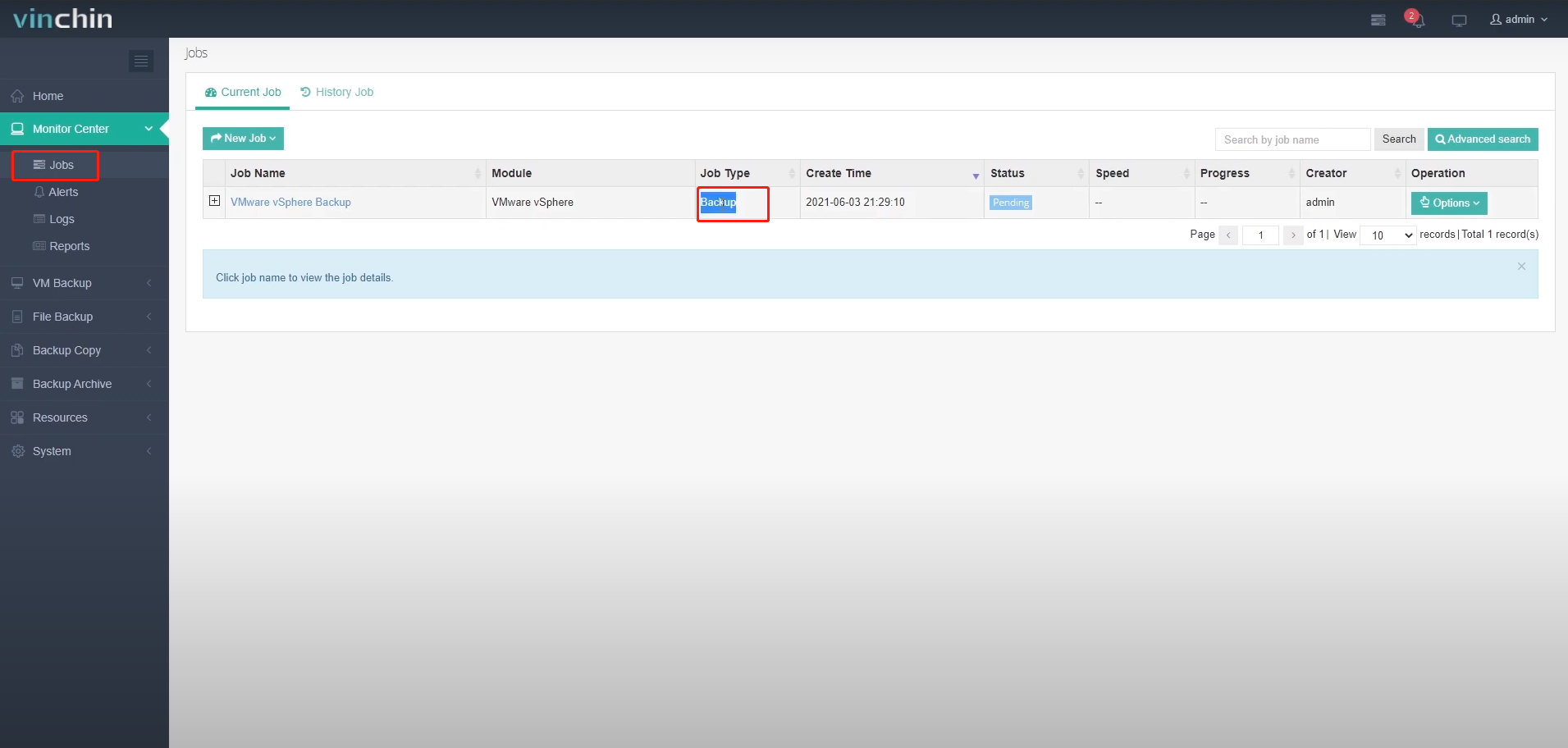The height and width of the screenshot is (748, 1568).
Task: Sort table by Job Type column
Action: [x=747, y=173]
